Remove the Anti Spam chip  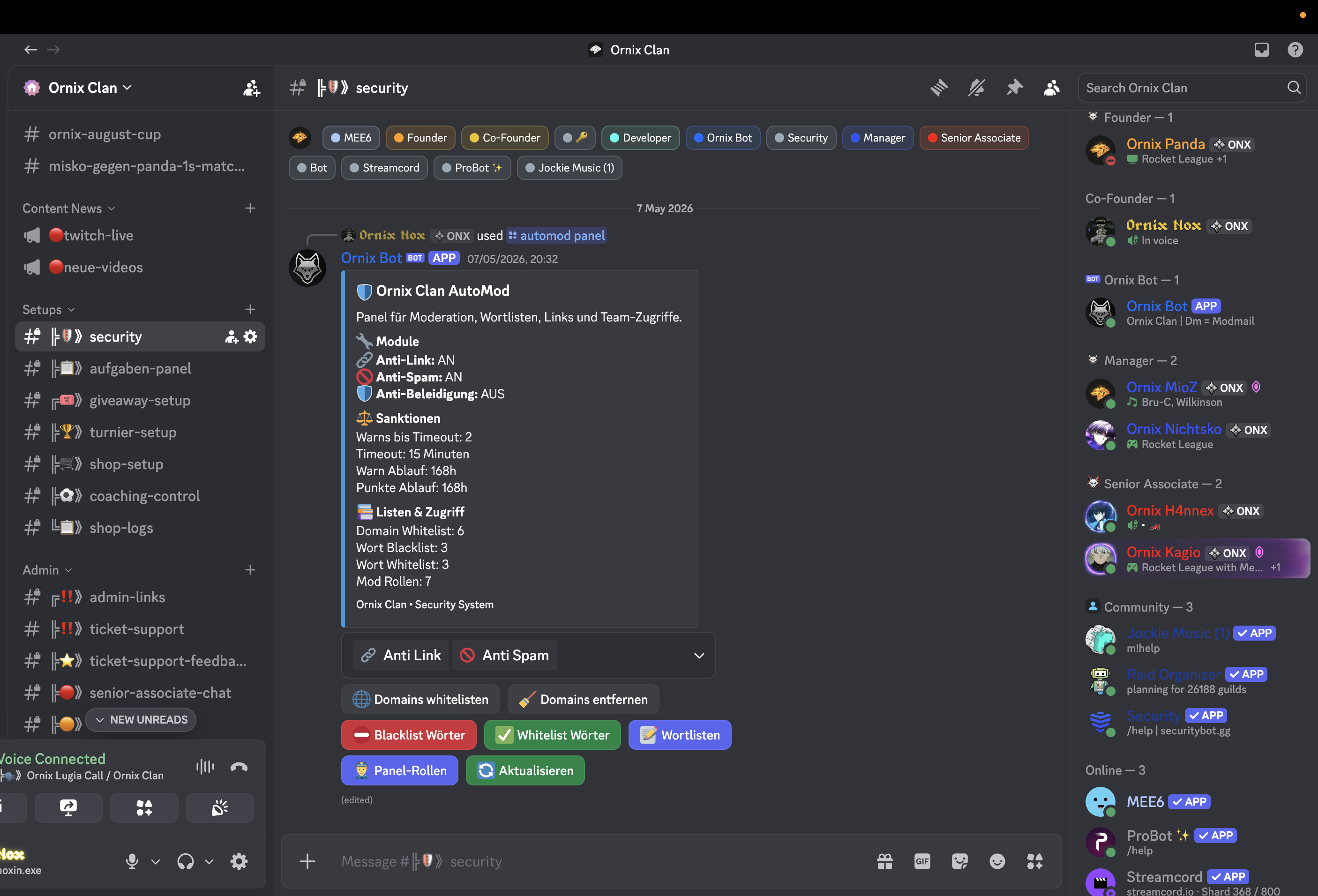[x=505, y=656]
